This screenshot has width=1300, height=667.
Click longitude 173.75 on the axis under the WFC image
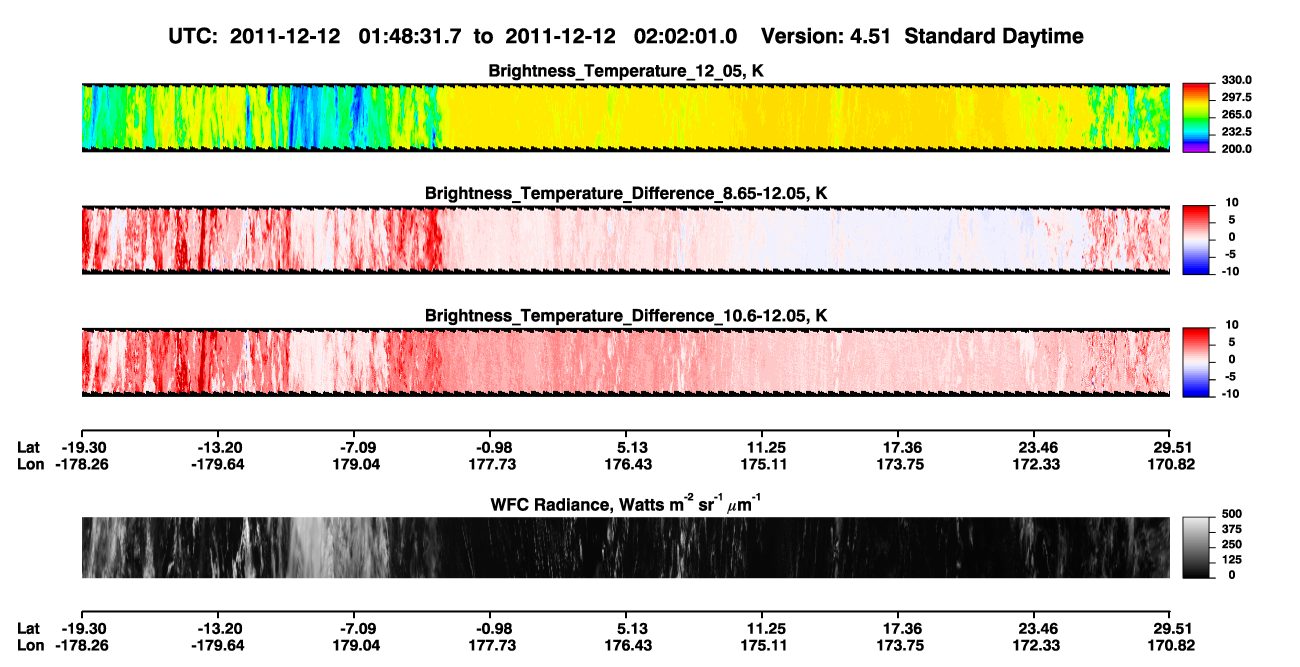point(901,644)
